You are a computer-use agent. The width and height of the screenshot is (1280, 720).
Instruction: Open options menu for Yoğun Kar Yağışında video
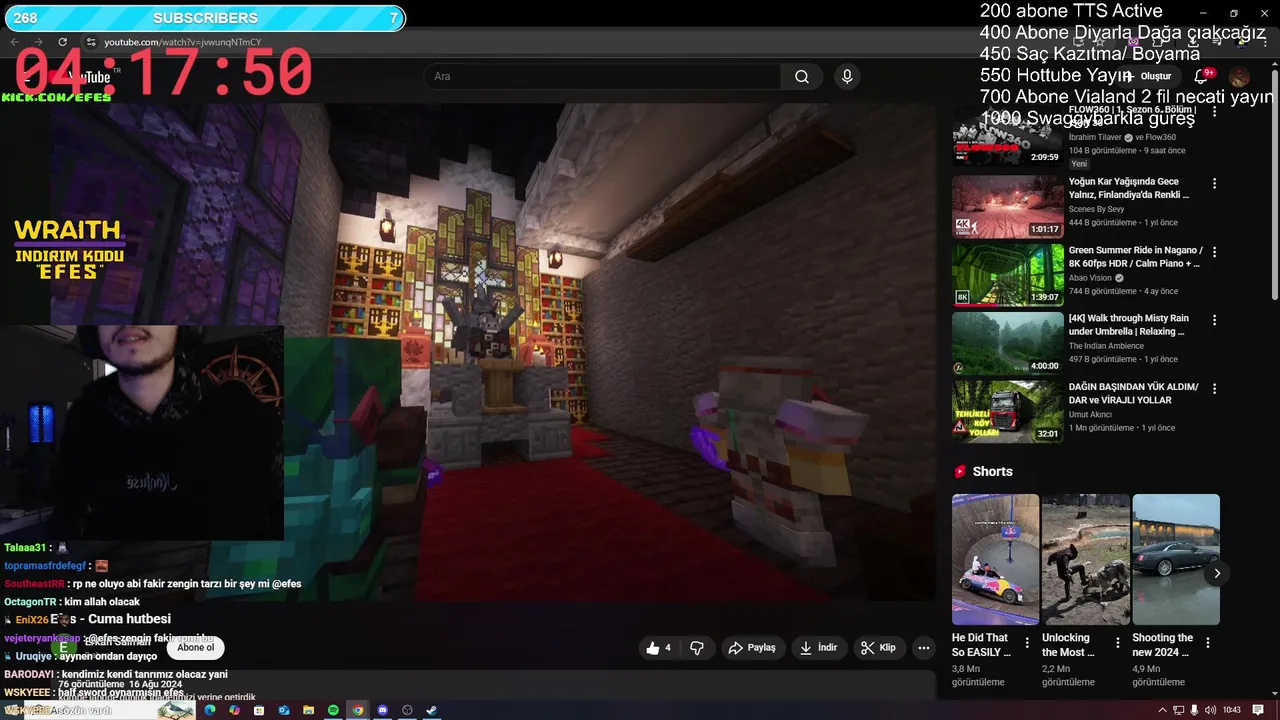[x=1214, y=184]
